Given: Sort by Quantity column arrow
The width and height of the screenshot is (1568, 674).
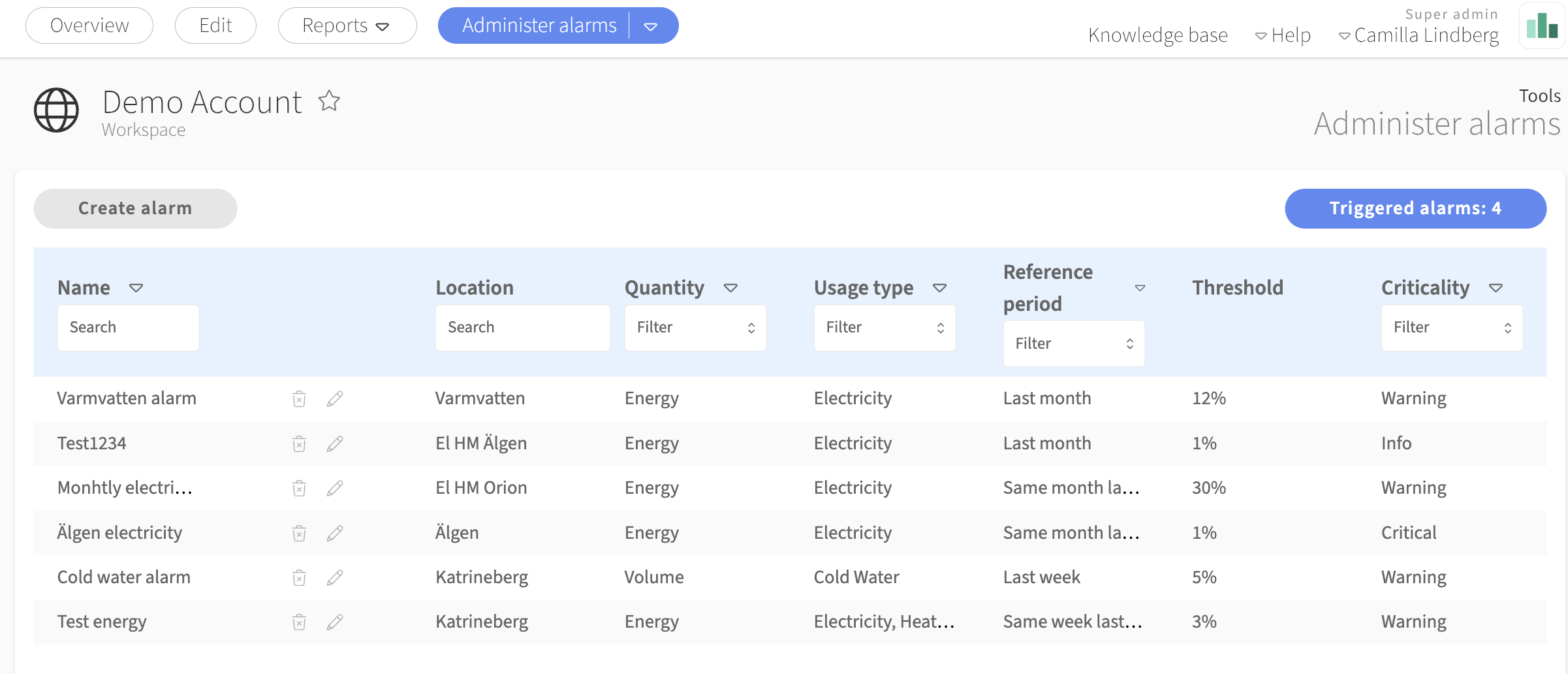Looking at the screenshot, I should [730, 288].
